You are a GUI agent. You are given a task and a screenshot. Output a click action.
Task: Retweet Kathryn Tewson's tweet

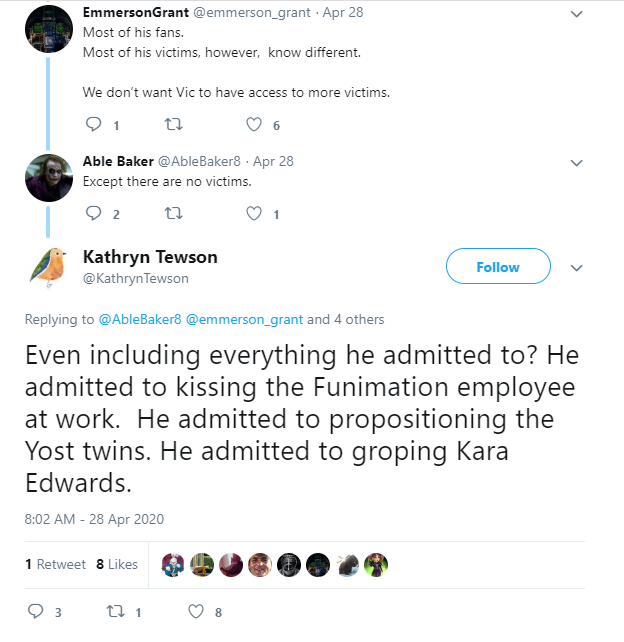click(x=115, y=612)
